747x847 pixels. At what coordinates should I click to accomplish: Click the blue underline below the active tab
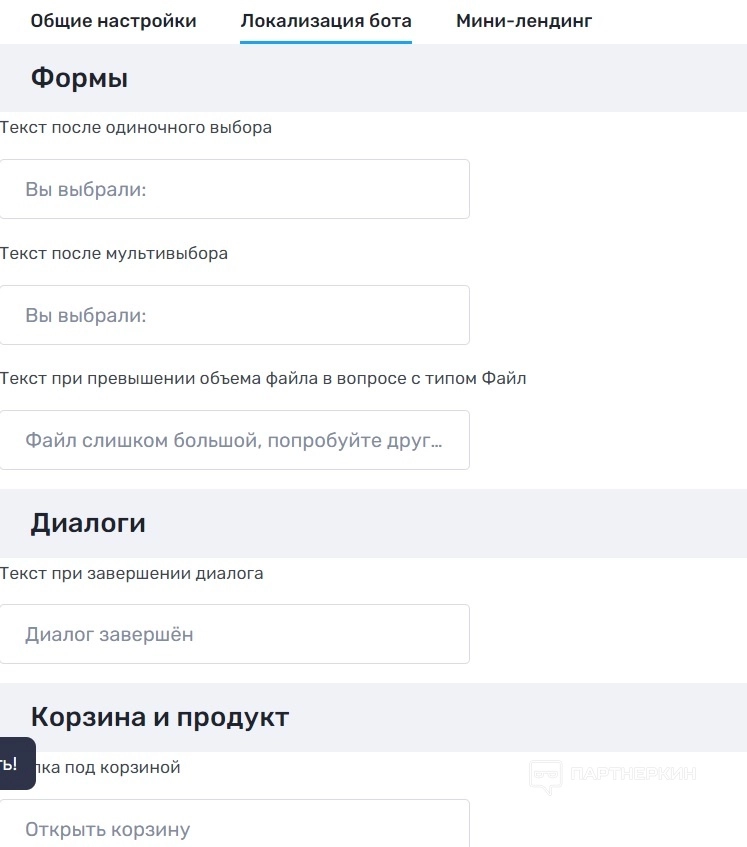coord(326,42)
